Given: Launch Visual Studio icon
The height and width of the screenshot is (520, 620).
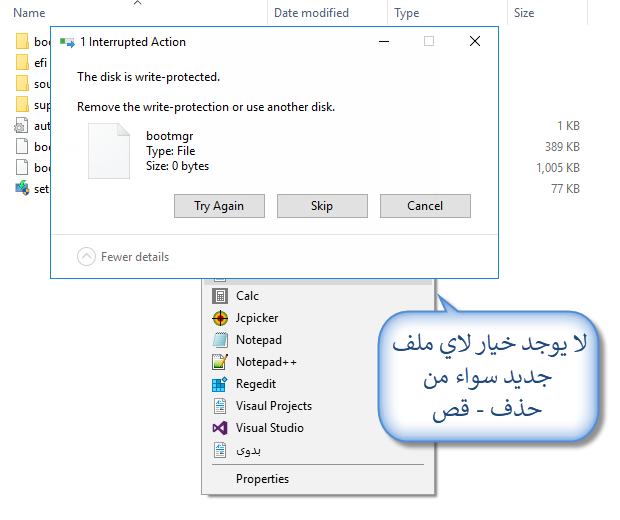Looking at the screenshot, I should [x=220, y=428].
